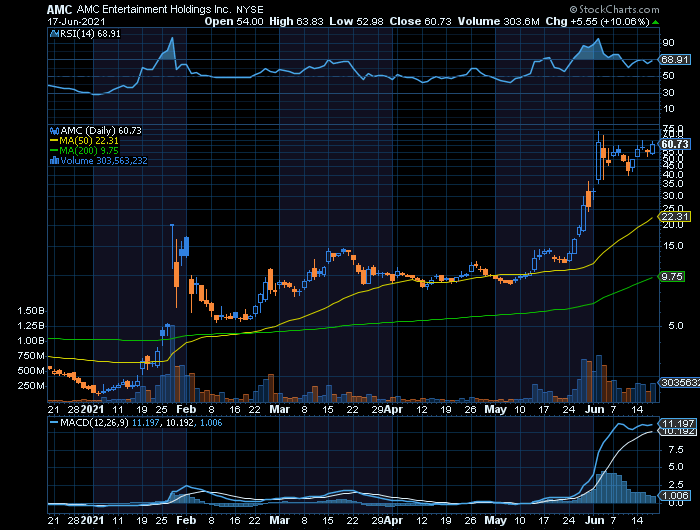Click the Volume 303,563,232 legend text

coord(104,161)
